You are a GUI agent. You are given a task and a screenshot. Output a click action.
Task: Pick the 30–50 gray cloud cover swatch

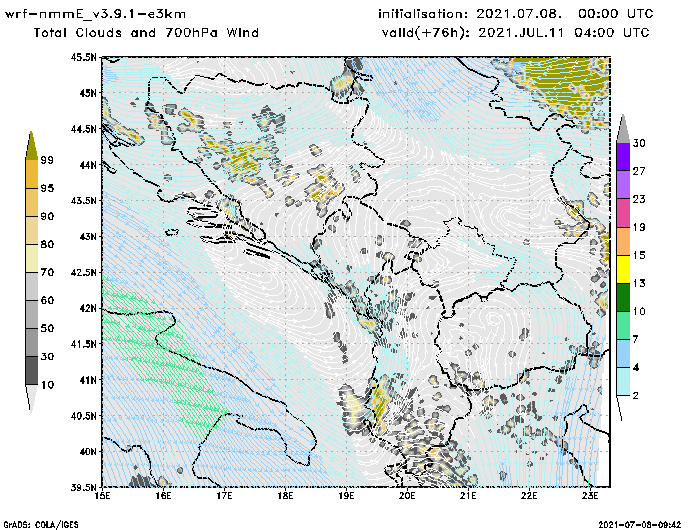coord(31,342)
